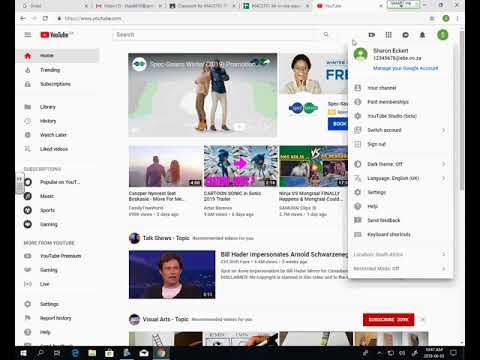Open Liked videos in sidebar
This screenshot has width=480, height=360.
point(57,149)
